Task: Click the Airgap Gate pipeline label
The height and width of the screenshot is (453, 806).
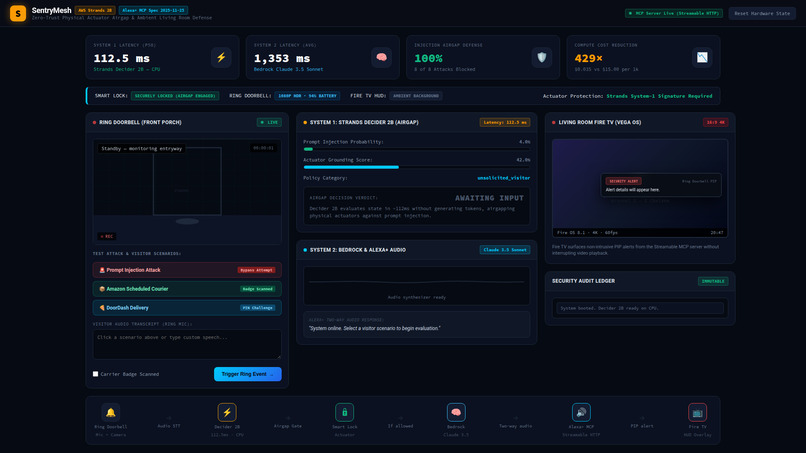Action: pos(287,426)
